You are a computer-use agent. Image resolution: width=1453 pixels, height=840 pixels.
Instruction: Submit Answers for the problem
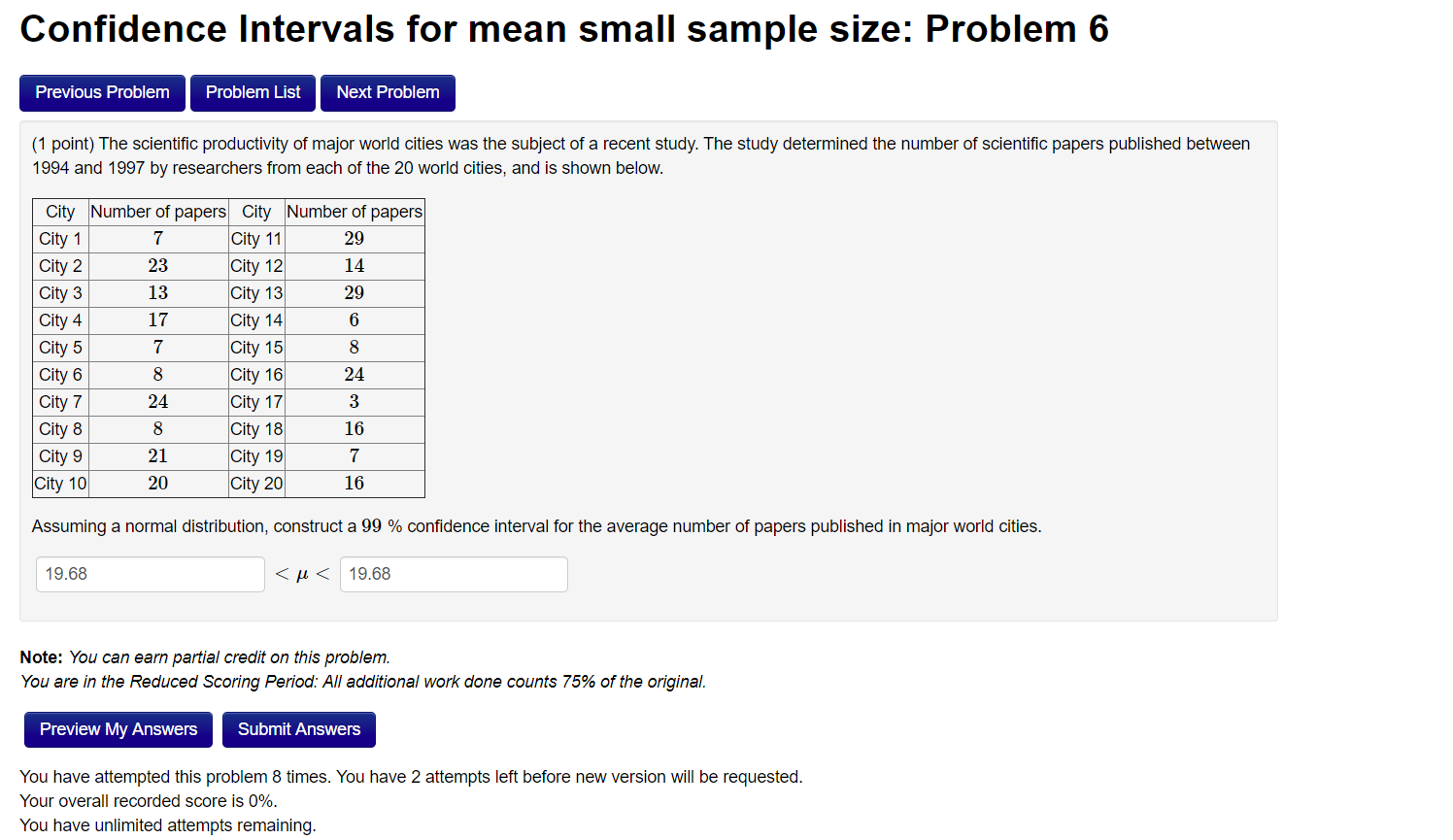pos(298,729)
